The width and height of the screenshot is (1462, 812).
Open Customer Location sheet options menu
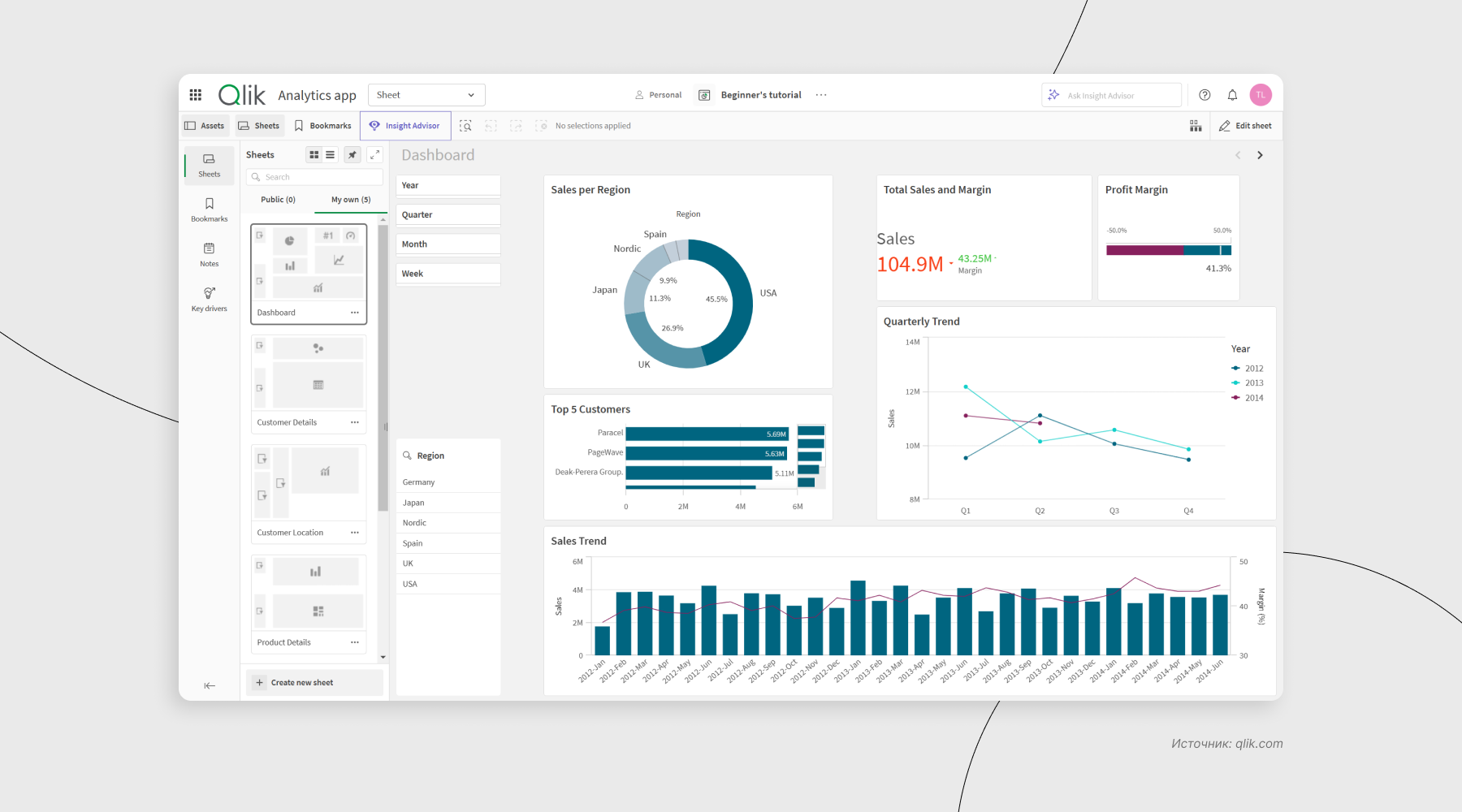355,533
